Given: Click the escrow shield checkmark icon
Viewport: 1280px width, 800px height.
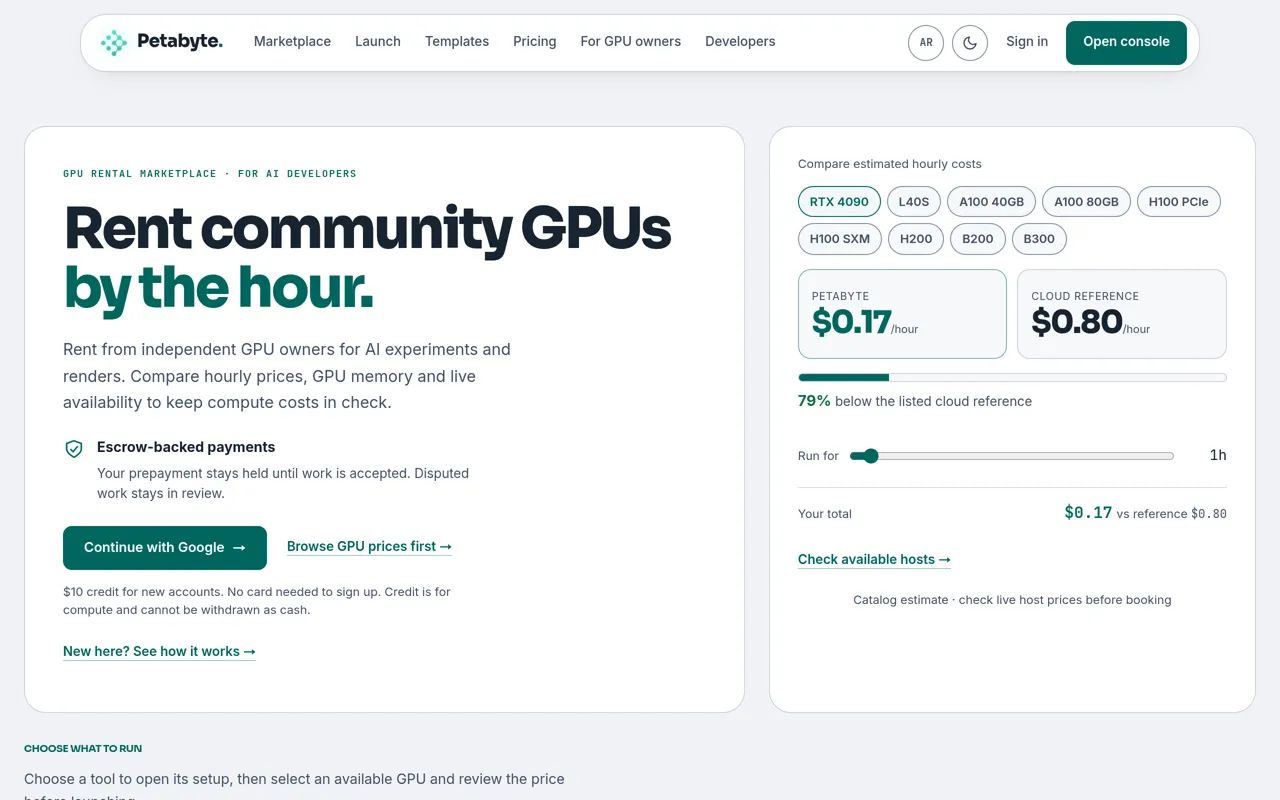Looking at the screenshot, I should click(74, 449).
